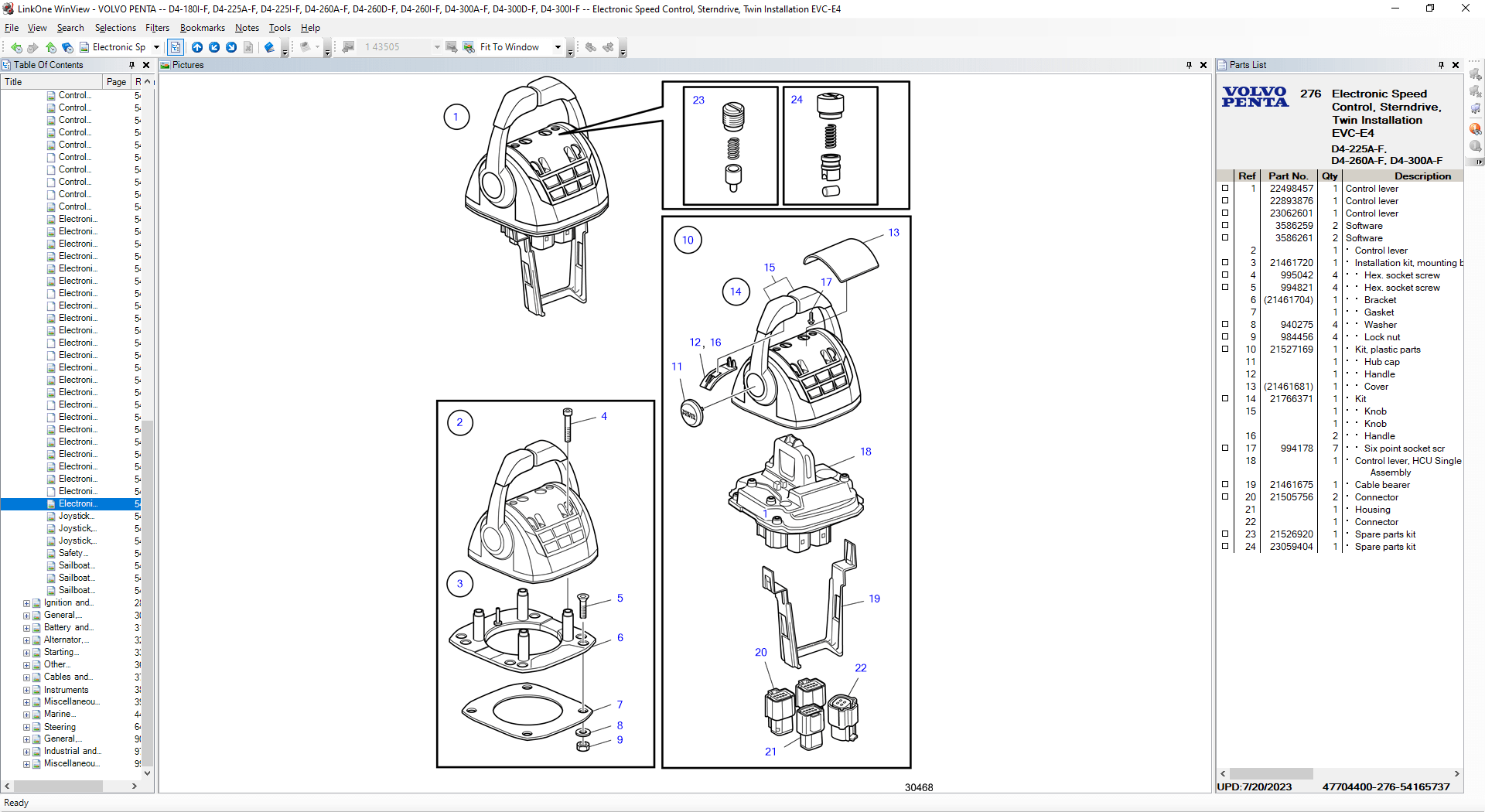This screenshot has height=812, width=1485.
Task: Toggle the table of contents view icon
Action: (x=176, y=47)
